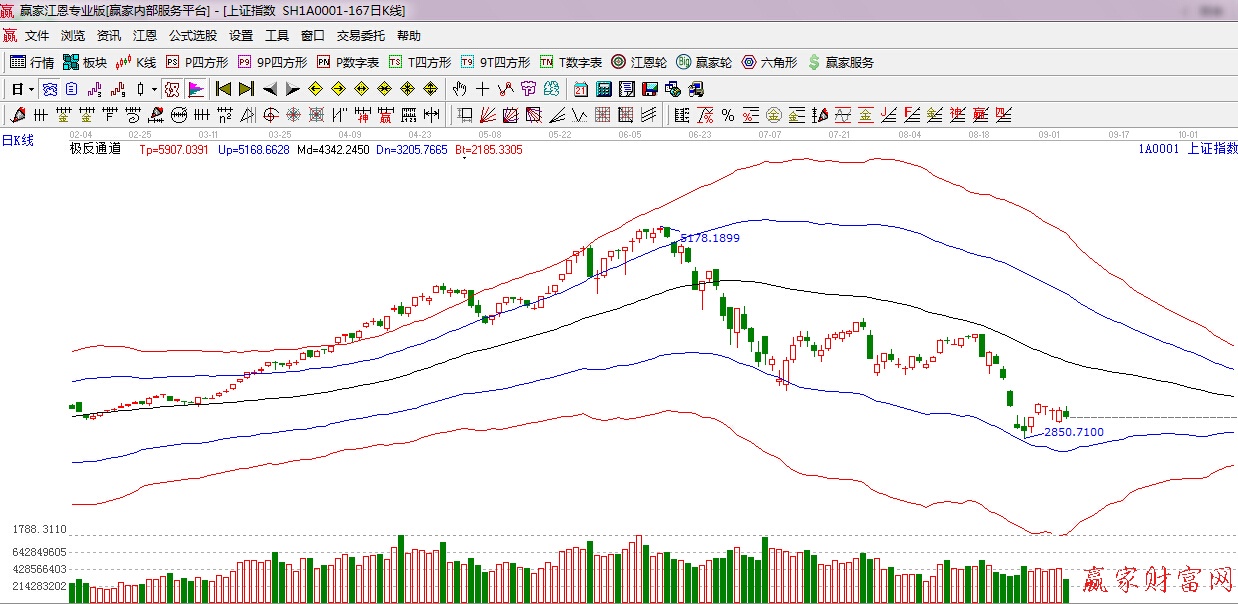
Task: Click the 赢家服务 button
Action: pyautogui.click(x=840, y=62)
